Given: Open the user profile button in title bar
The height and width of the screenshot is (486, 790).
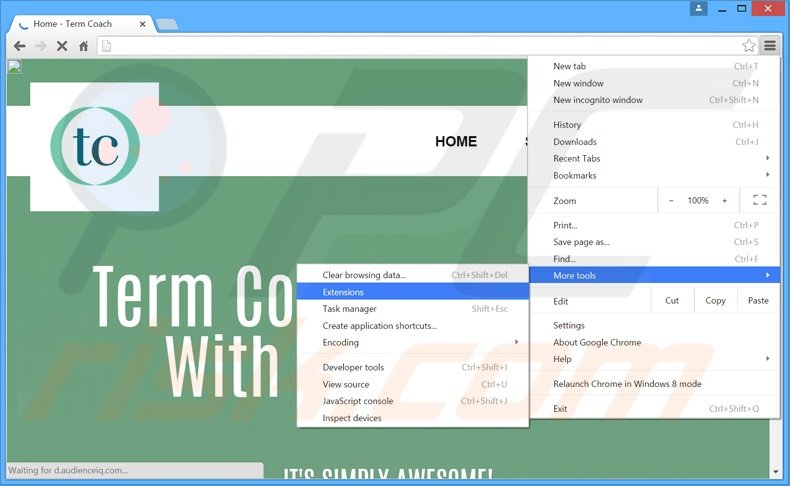Looking at the screenshot, I should click(698, 8).
